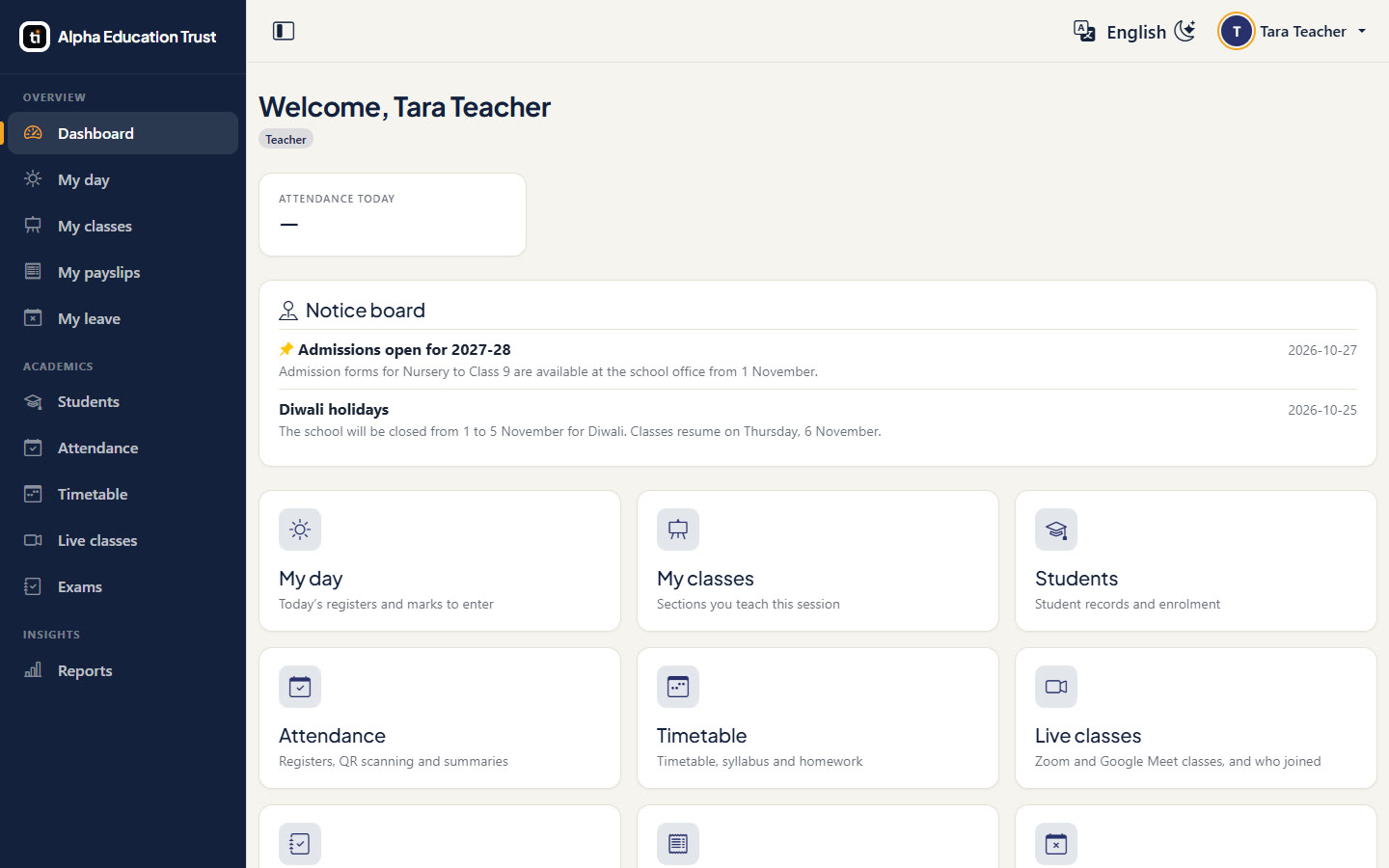Open the Live classes card camera icon
This screenshot has height=868, width=1389.
coord(1056,687)
